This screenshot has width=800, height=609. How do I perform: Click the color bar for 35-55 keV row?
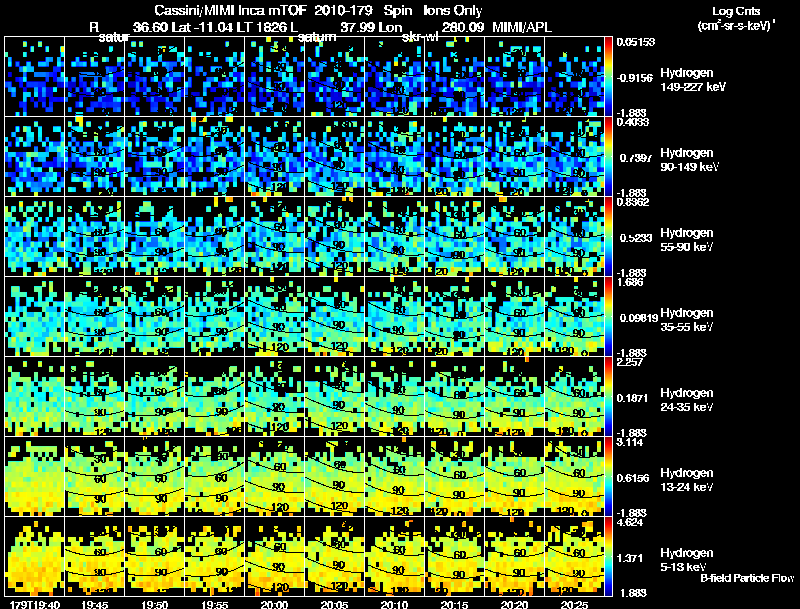pyautogui.click(x=609, y=316)
